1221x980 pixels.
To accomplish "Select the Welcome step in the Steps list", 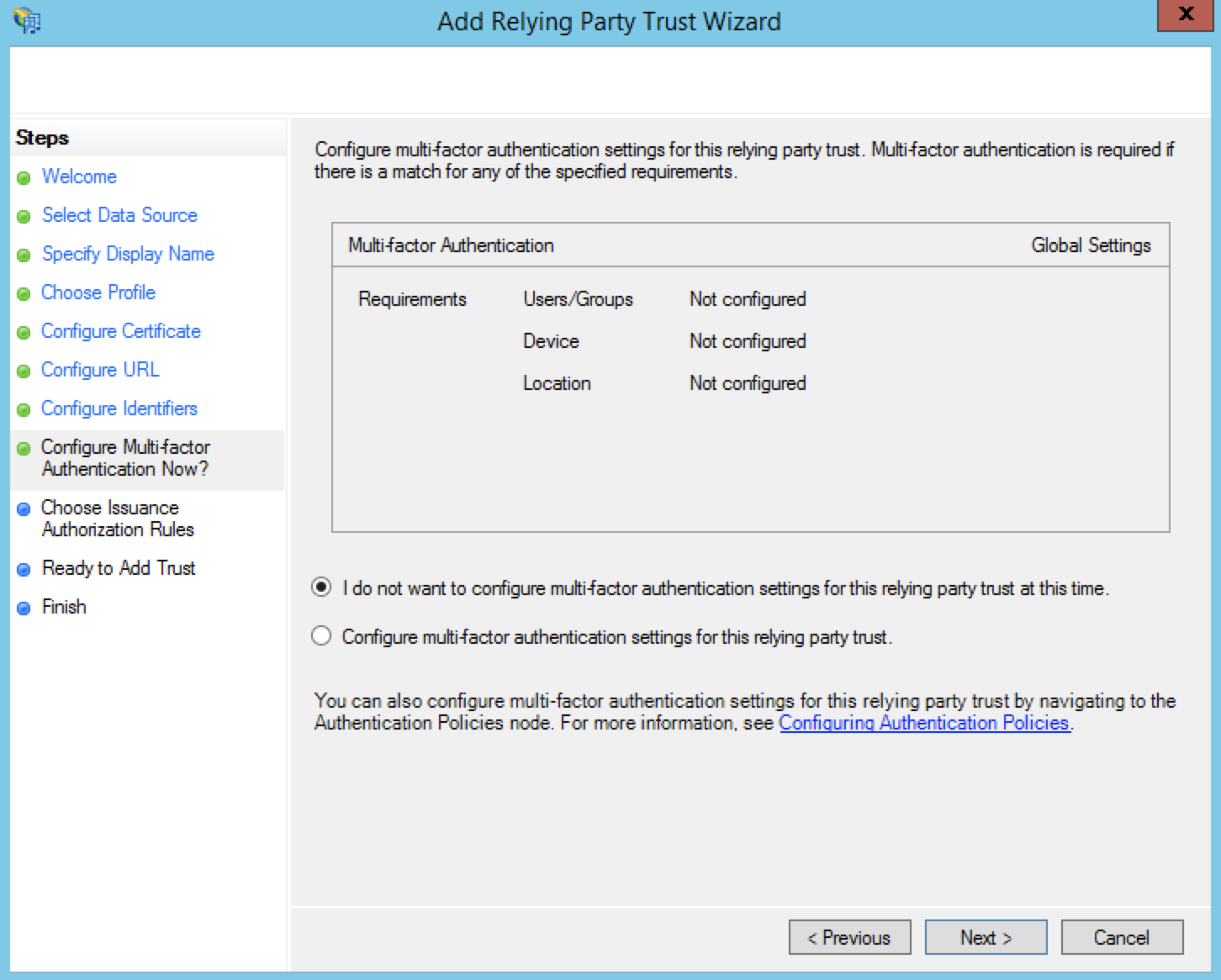I will (x=78, y=177).
